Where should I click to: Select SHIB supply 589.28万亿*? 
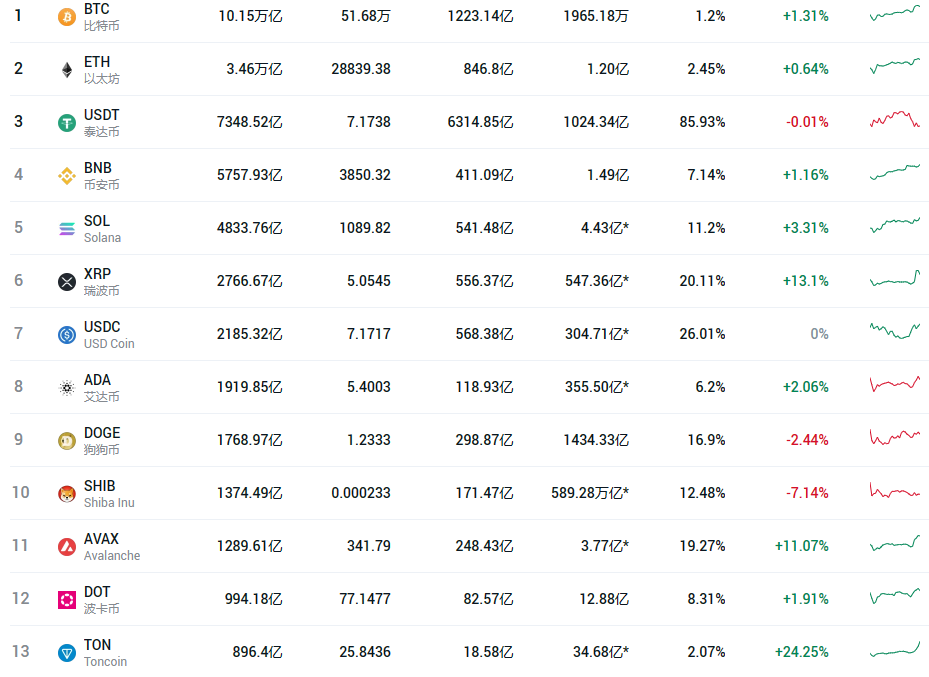[x=590, y=493]
